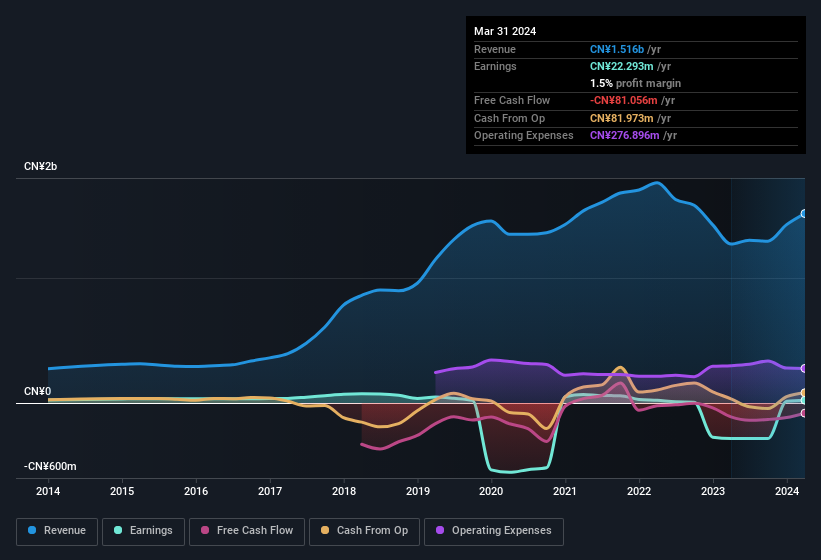
Task: Select the 2024 x-axis label
Action: [786, 491]
